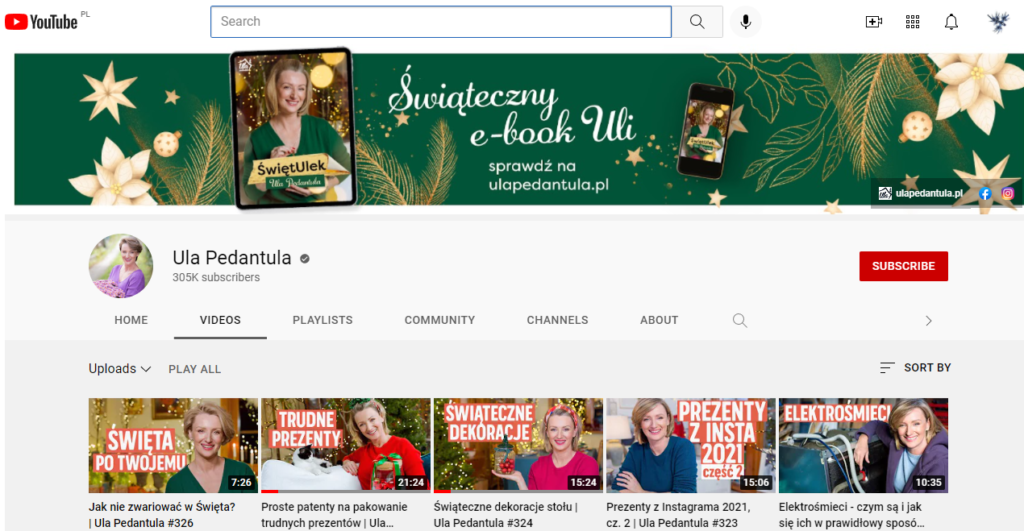Open title Prezenty z Instagrama 2021

[x=679, y=515]
